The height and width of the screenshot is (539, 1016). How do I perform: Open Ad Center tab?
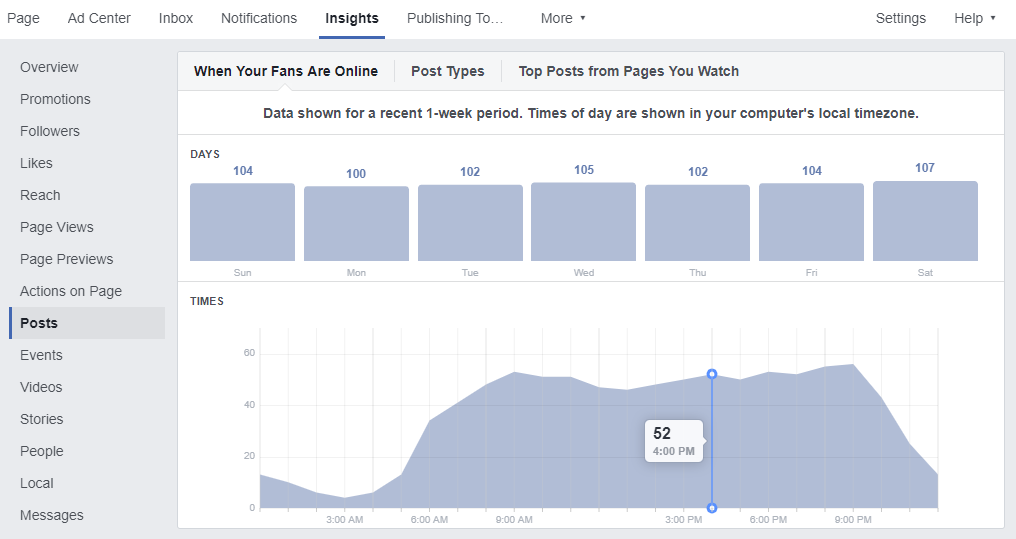coord(99,18)
